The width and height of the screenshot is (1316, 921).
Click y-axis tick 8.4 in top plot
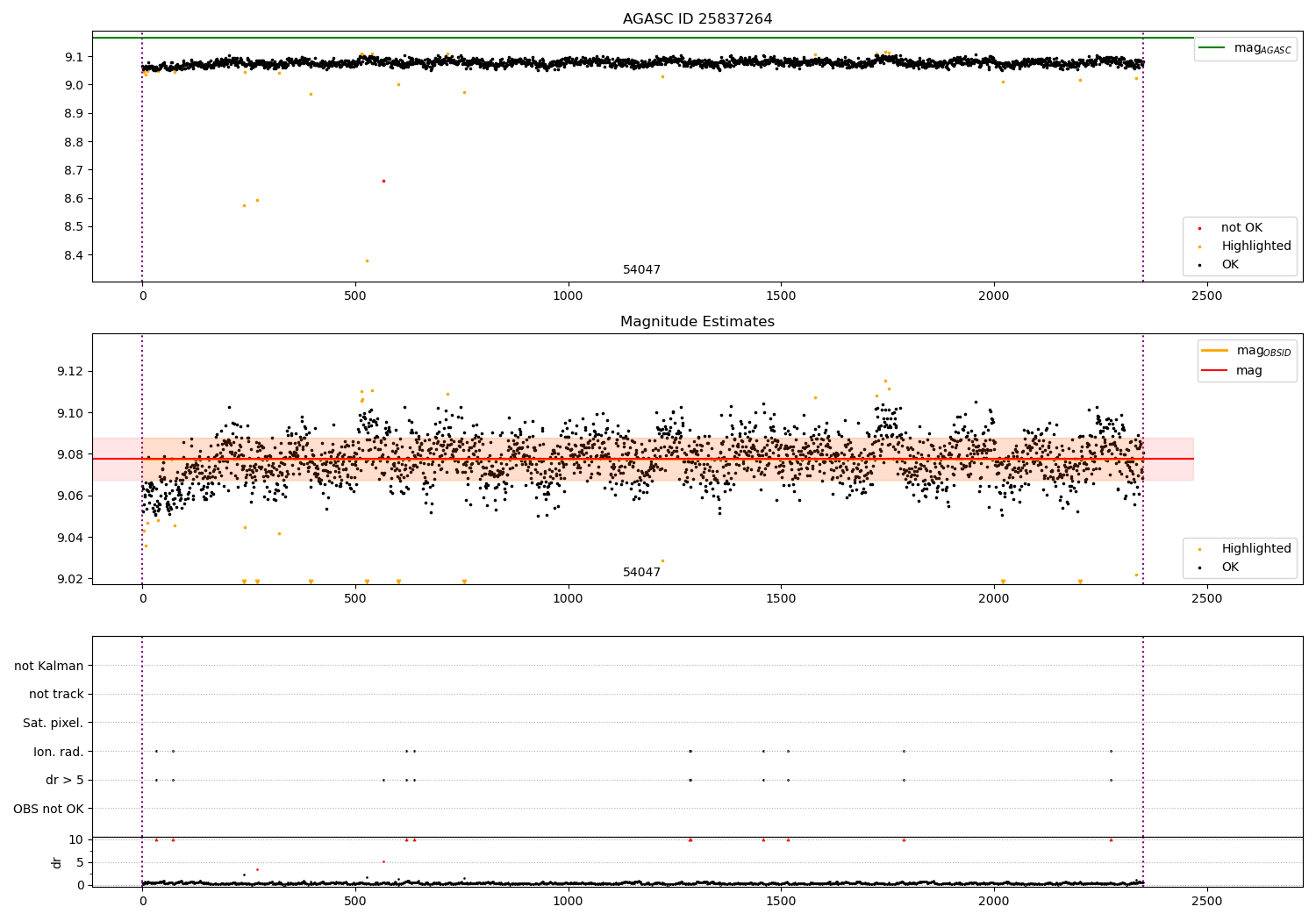(x=72, y=255)
